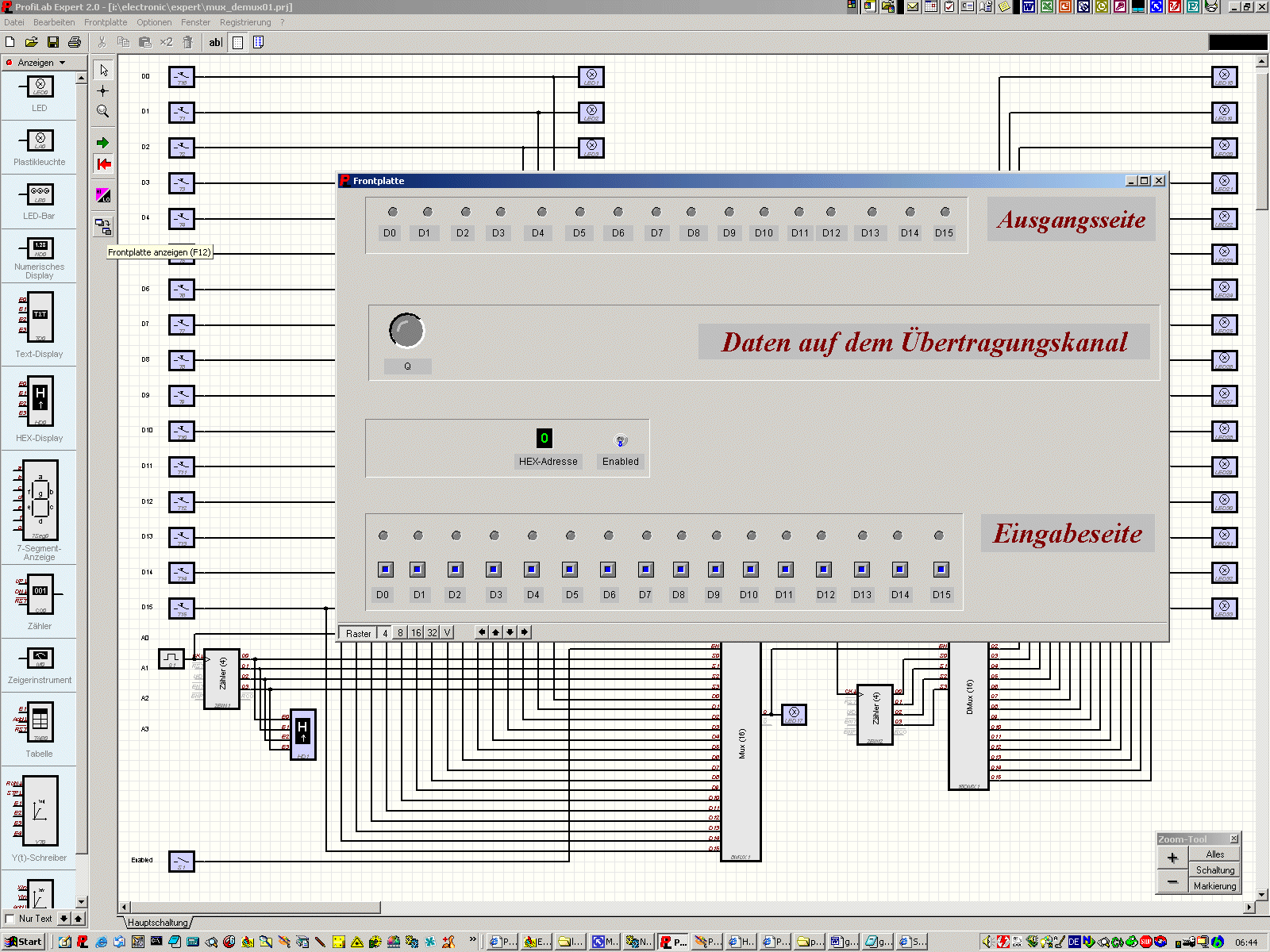Click Markierung in Zoom-Tool

point(1215,886)
